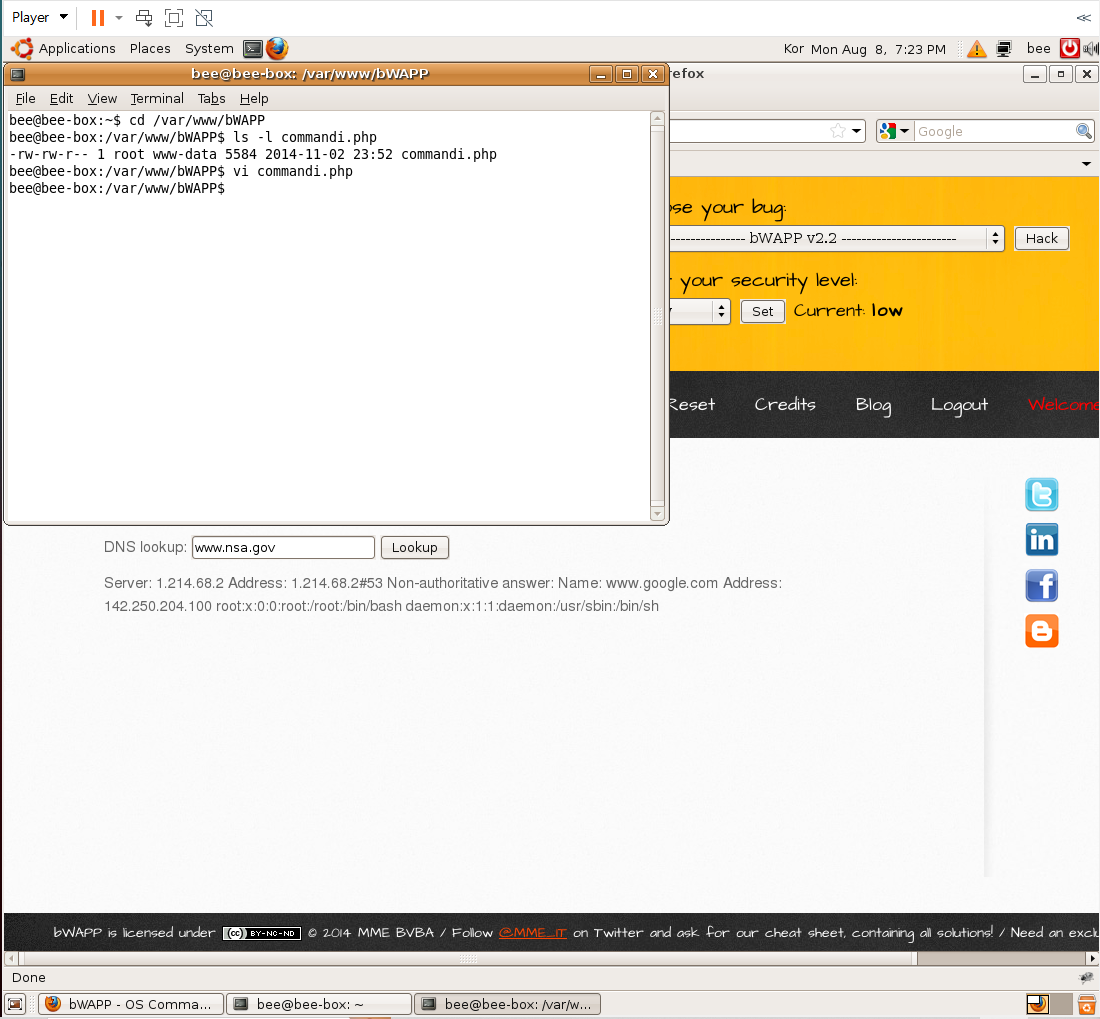The width and height of the screenshot is (1100, 1019).
Task: Open Blog link in bWAPP menu
Action: (x=873, y=405)
